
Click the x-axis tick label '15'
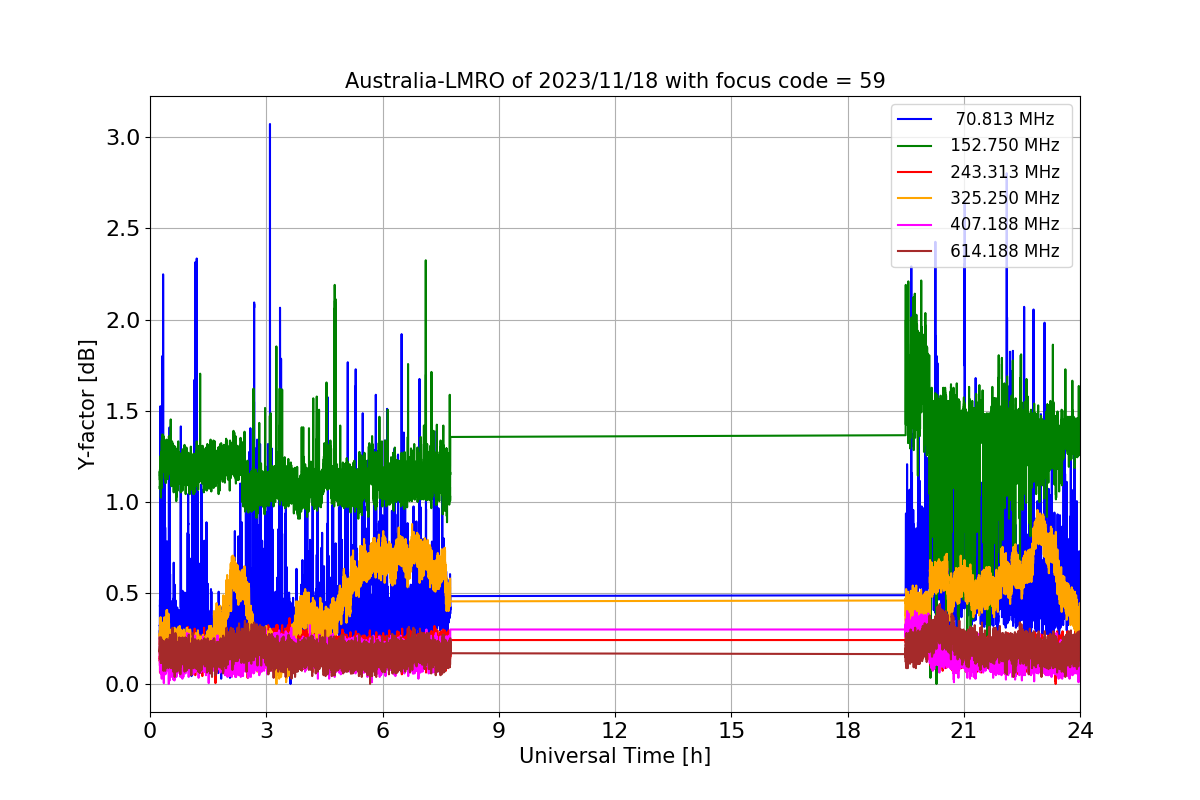[x=731, y=731]
